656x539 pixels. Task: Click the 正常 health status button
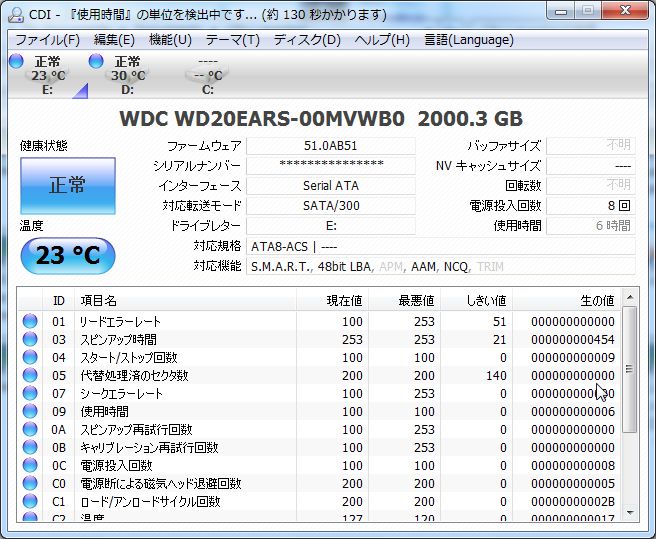[x=68, y=186]
